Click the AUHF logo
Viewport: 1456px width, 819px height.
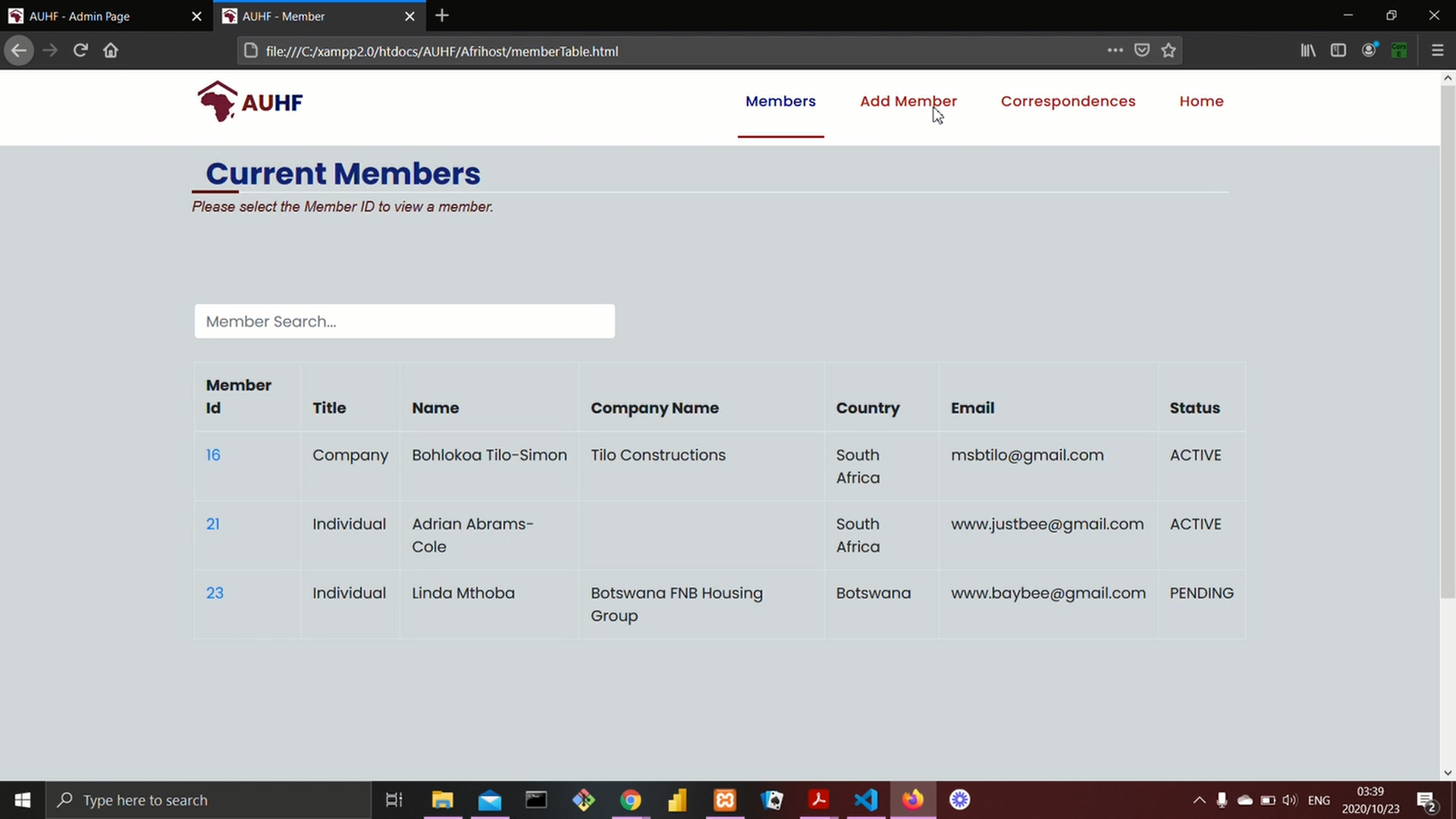pos(250,101)
